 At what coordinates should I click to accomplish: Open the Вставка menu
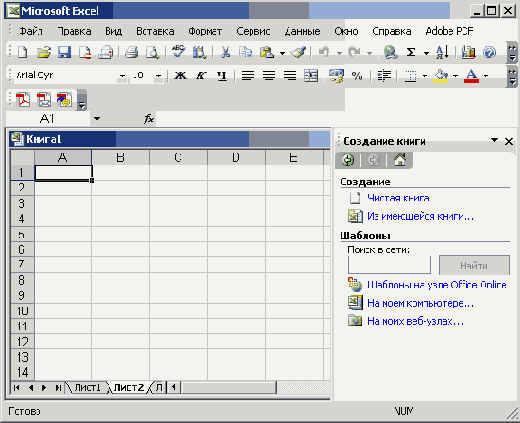click(155, 31)
